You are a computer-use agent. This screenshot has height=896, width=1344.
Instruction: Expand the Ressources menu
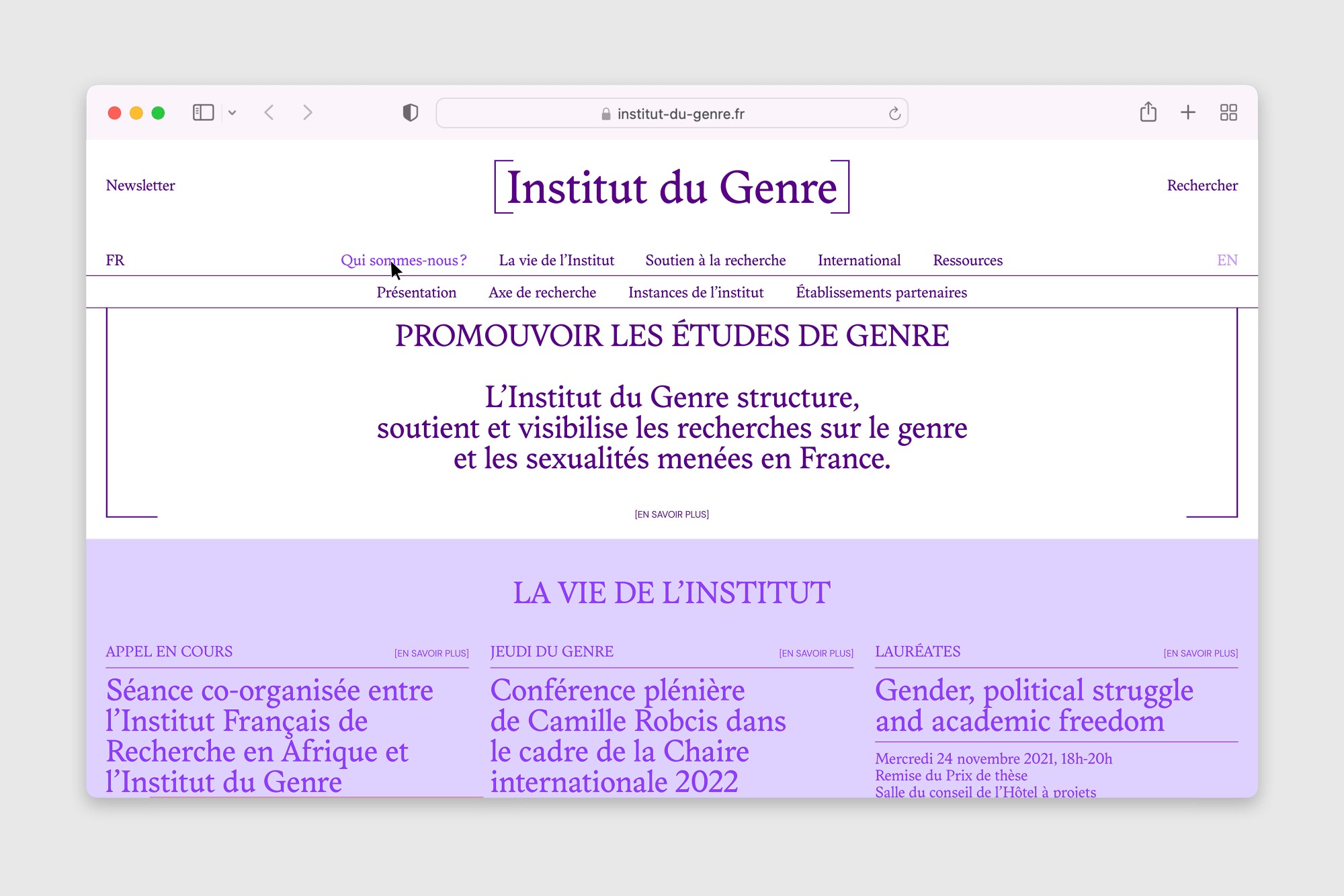pyautogui.click(x=967, y=260)
